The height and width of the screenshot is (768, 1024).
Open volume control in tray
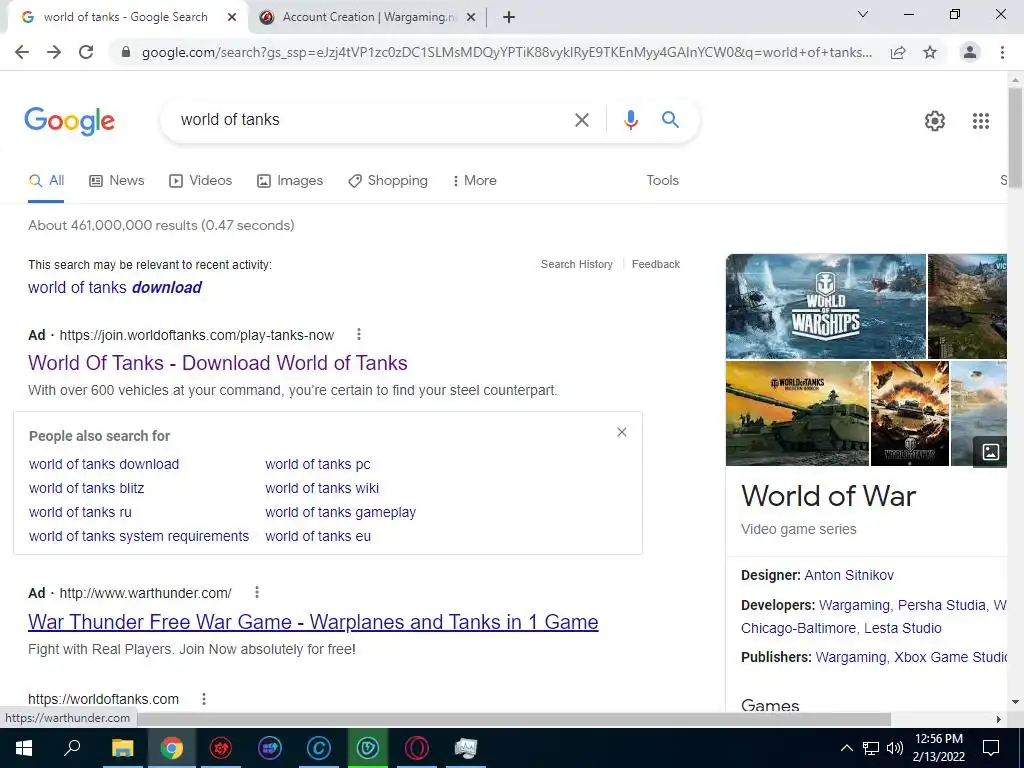pos(895,748)
